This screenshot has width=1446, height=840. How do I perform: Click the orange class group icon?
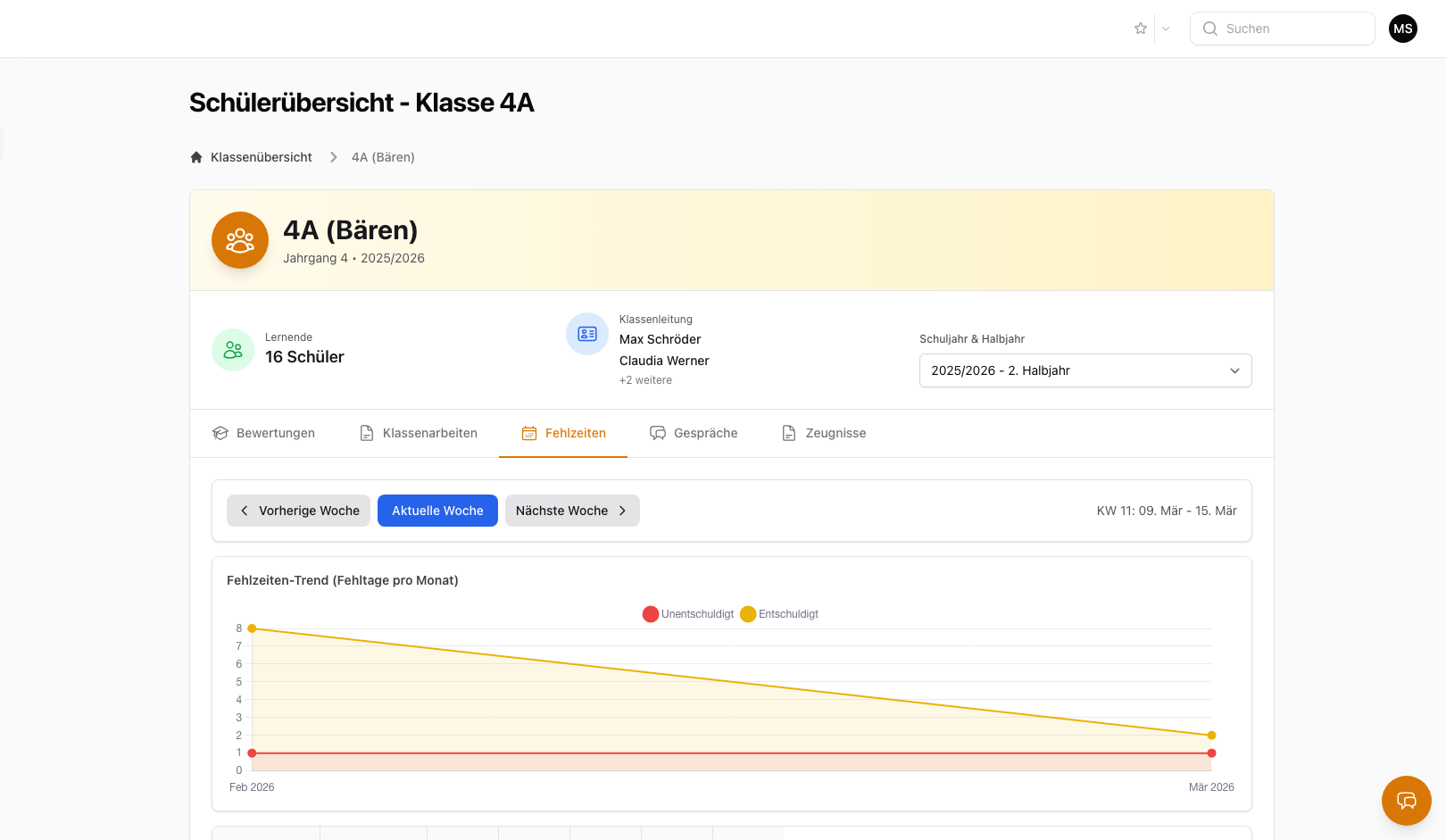tap(240, 240)
